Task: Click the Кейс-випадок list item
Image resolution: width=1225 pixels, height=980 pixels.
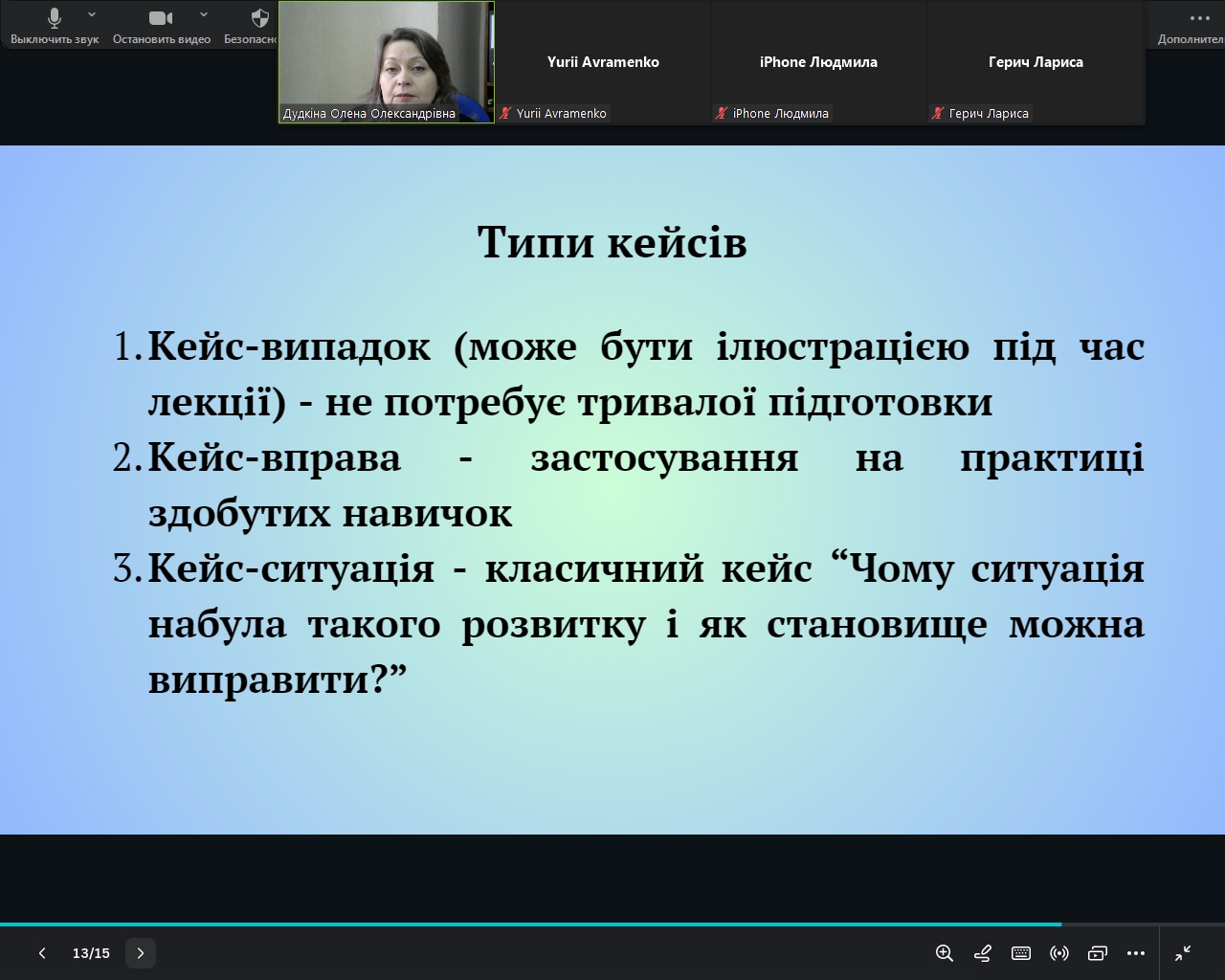Action: (x=629, y=373)
